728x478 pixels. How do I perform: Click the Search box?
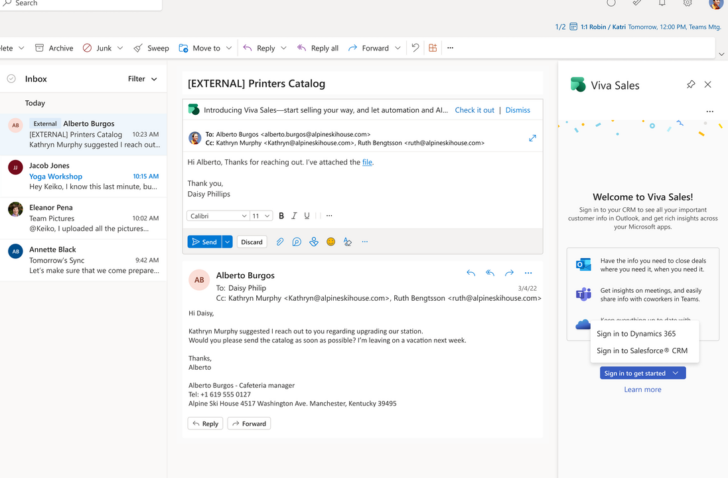pos(81,4)
